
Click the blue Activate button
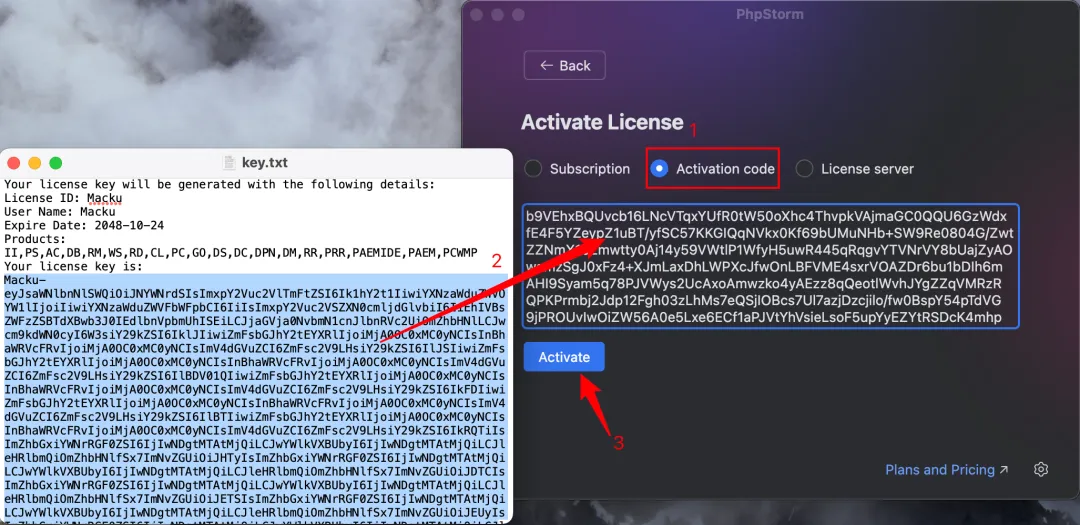click(564, 357)
